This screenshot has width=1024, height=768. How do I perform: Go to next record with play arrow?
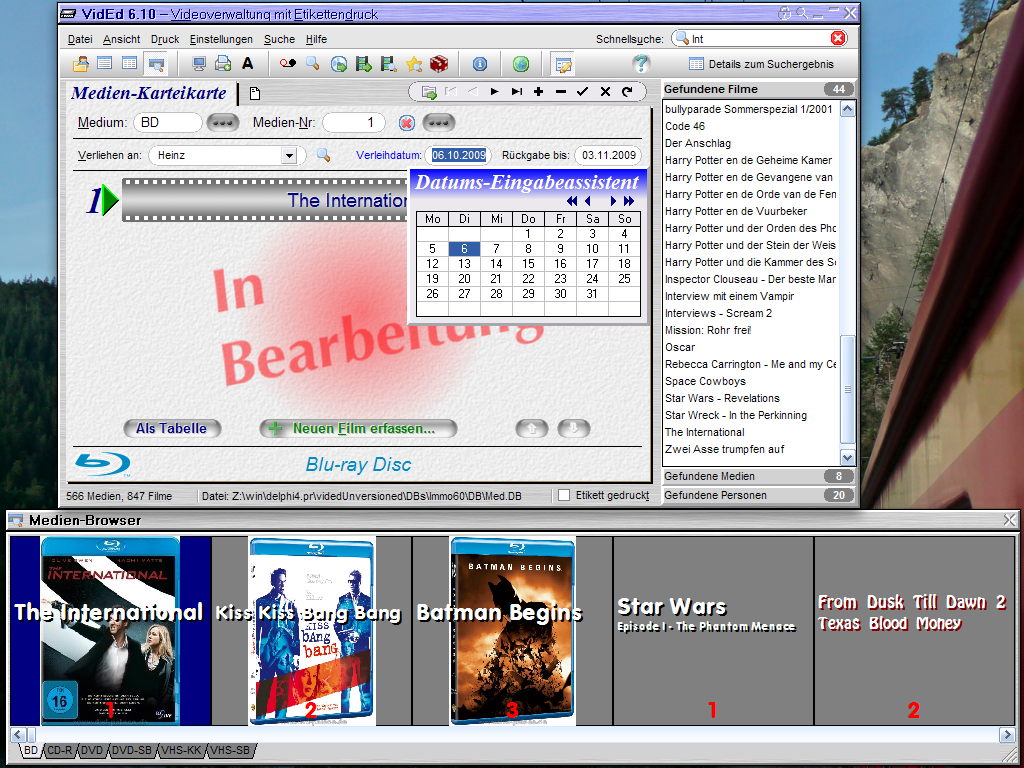[494, 91]
